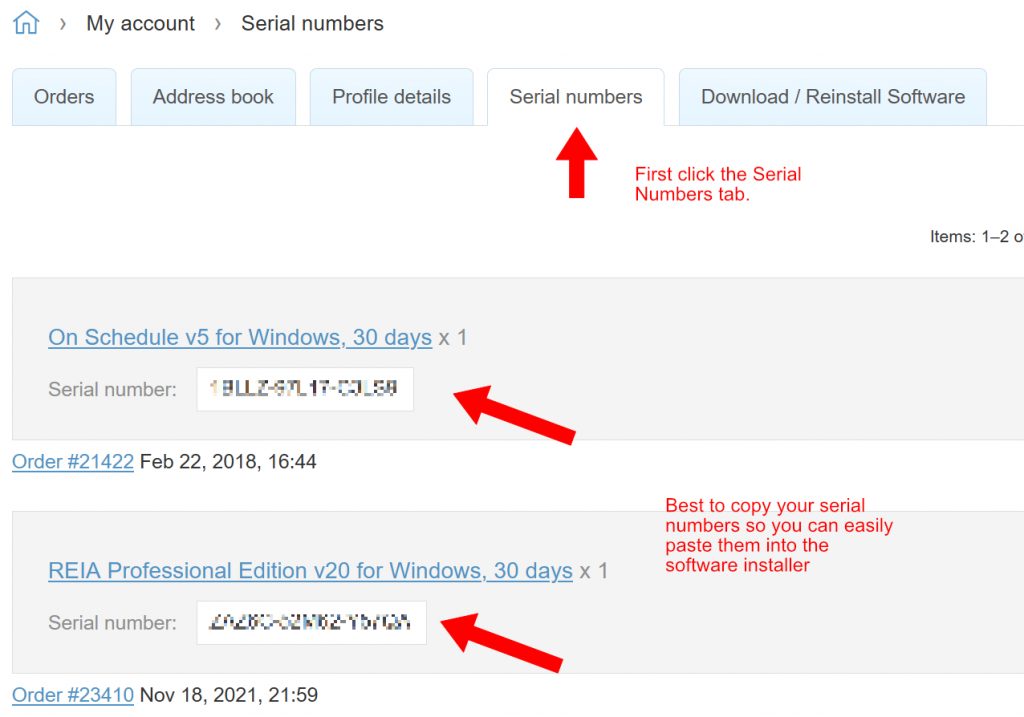The image size is (1024, 717).
Task: Switch to the Orders tab
Action: pos(64,97)
